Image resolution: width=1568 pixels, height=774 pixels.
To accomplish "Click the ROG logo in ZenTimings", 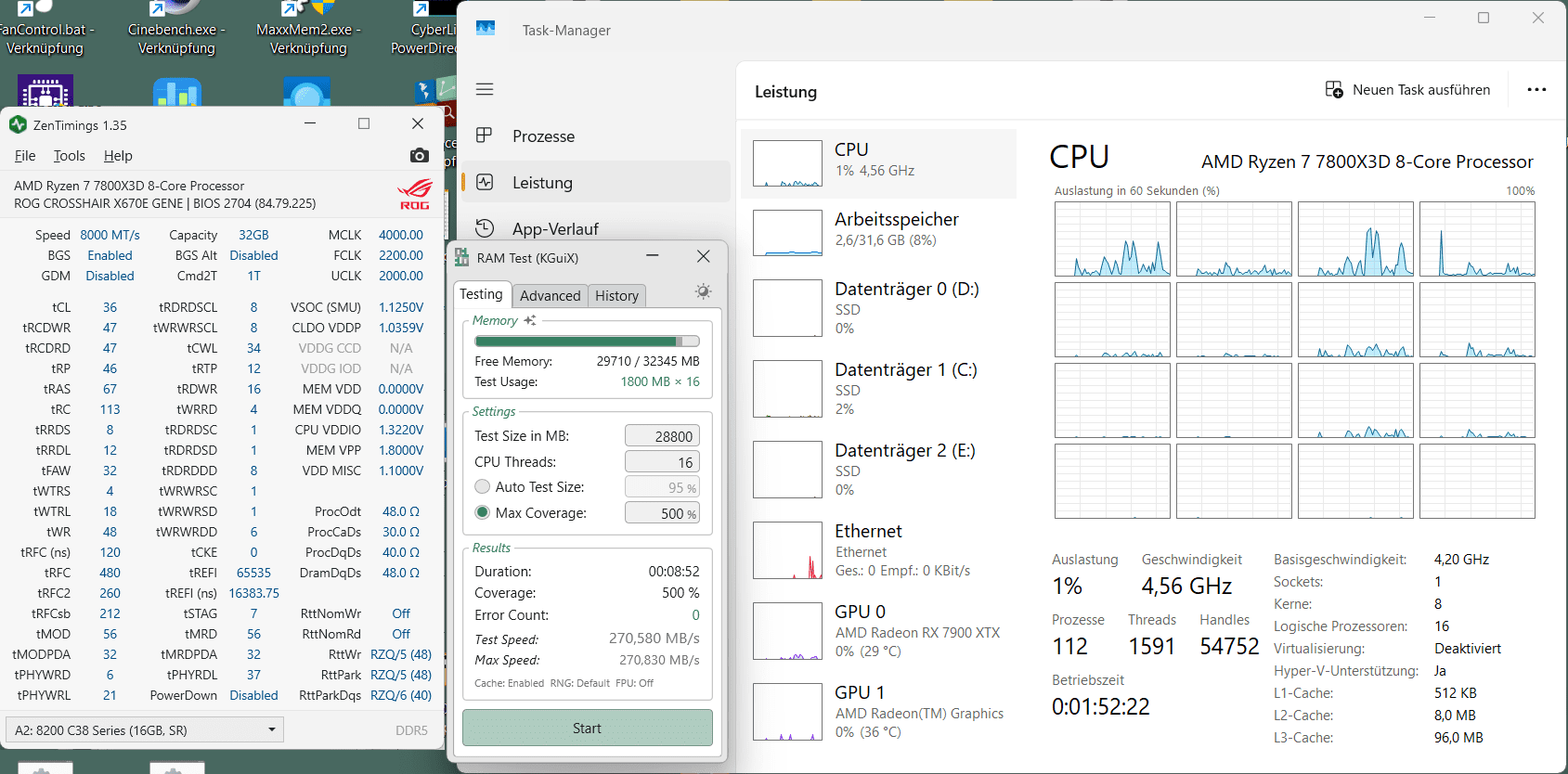I will click(415, 194).
